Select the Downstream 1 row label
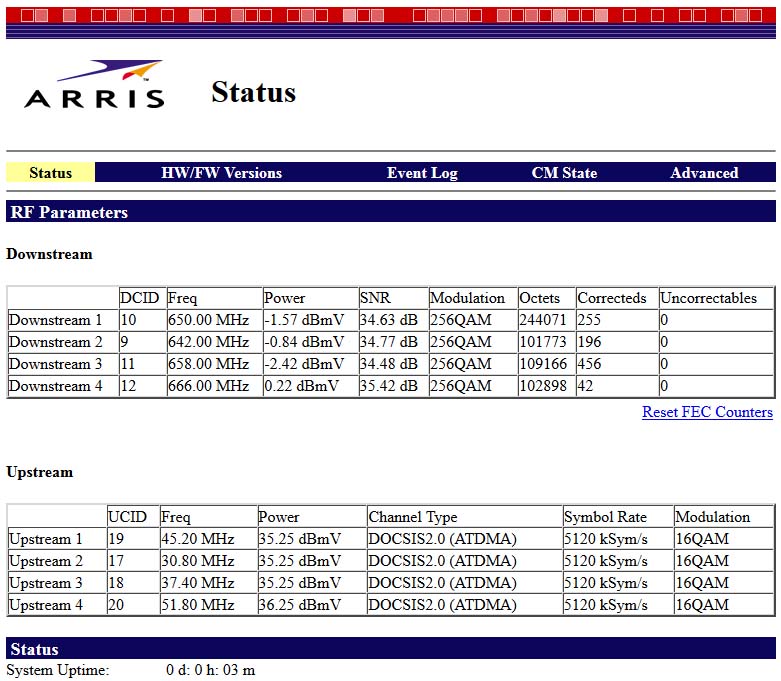This screenshot has height=681, width=781. pyautogui.click(x=56, y=320)
